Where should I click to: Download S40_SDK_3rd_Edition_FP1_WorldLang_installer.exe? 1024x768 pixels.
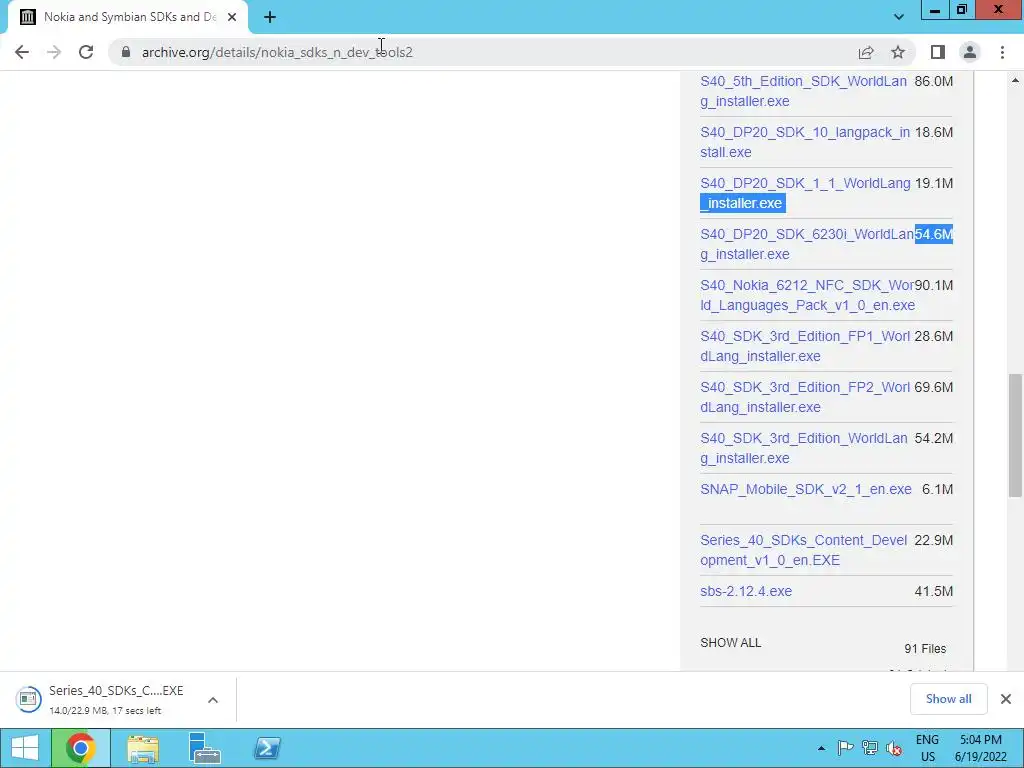tap(805, 345)
